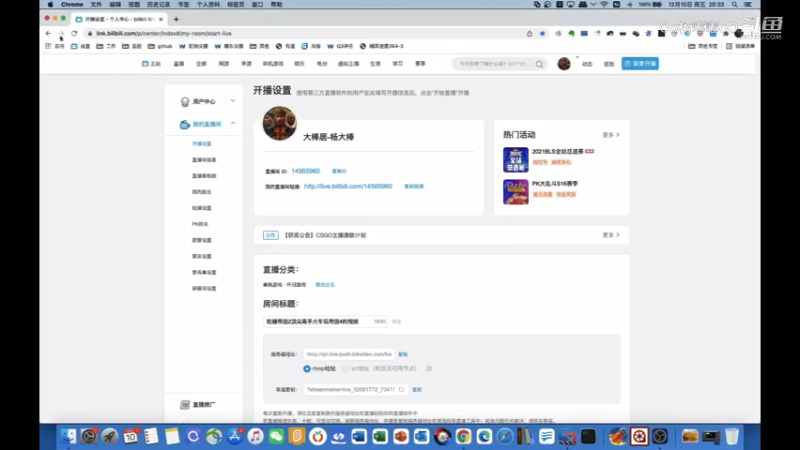Open App Store from the Dock
This screenshot has height=450, width=800.
(235, 436)
